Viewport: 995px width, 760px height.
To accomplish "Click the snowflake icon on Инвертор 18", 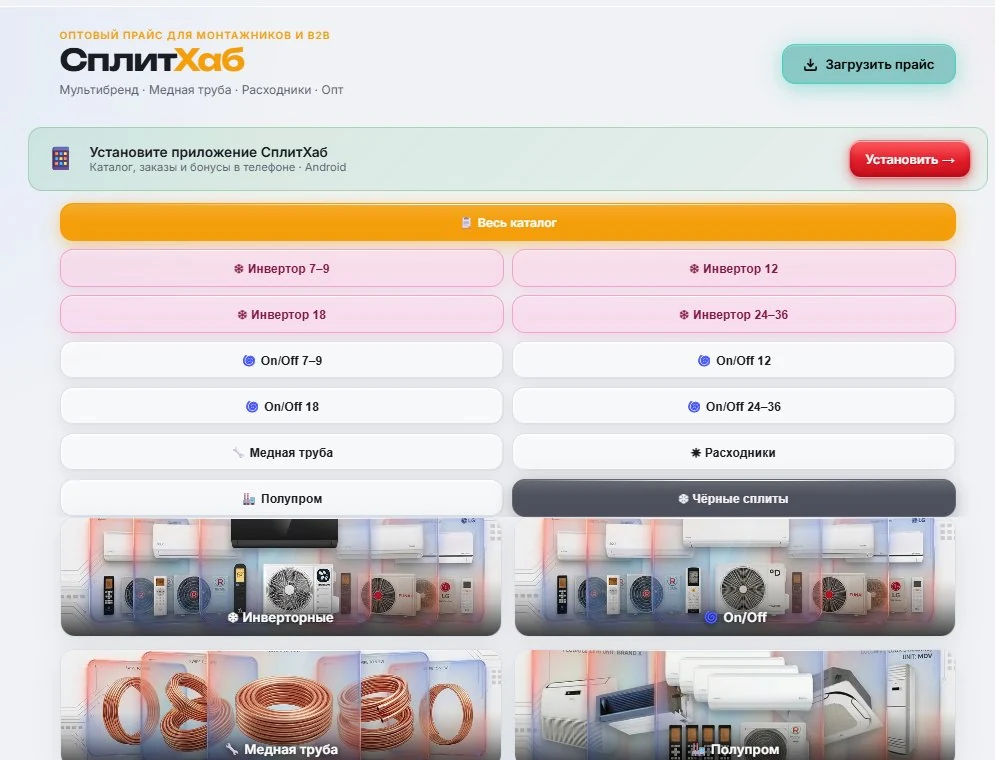I will pos(242,315).
